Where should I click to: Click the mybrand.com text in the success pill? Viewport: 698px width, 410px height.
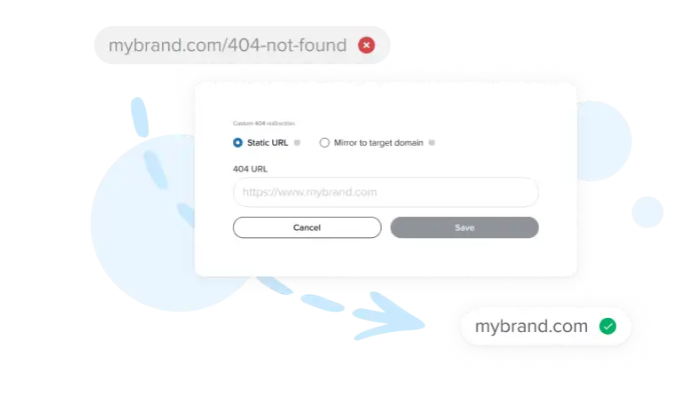pyautogui.click(x=531, y=326)
